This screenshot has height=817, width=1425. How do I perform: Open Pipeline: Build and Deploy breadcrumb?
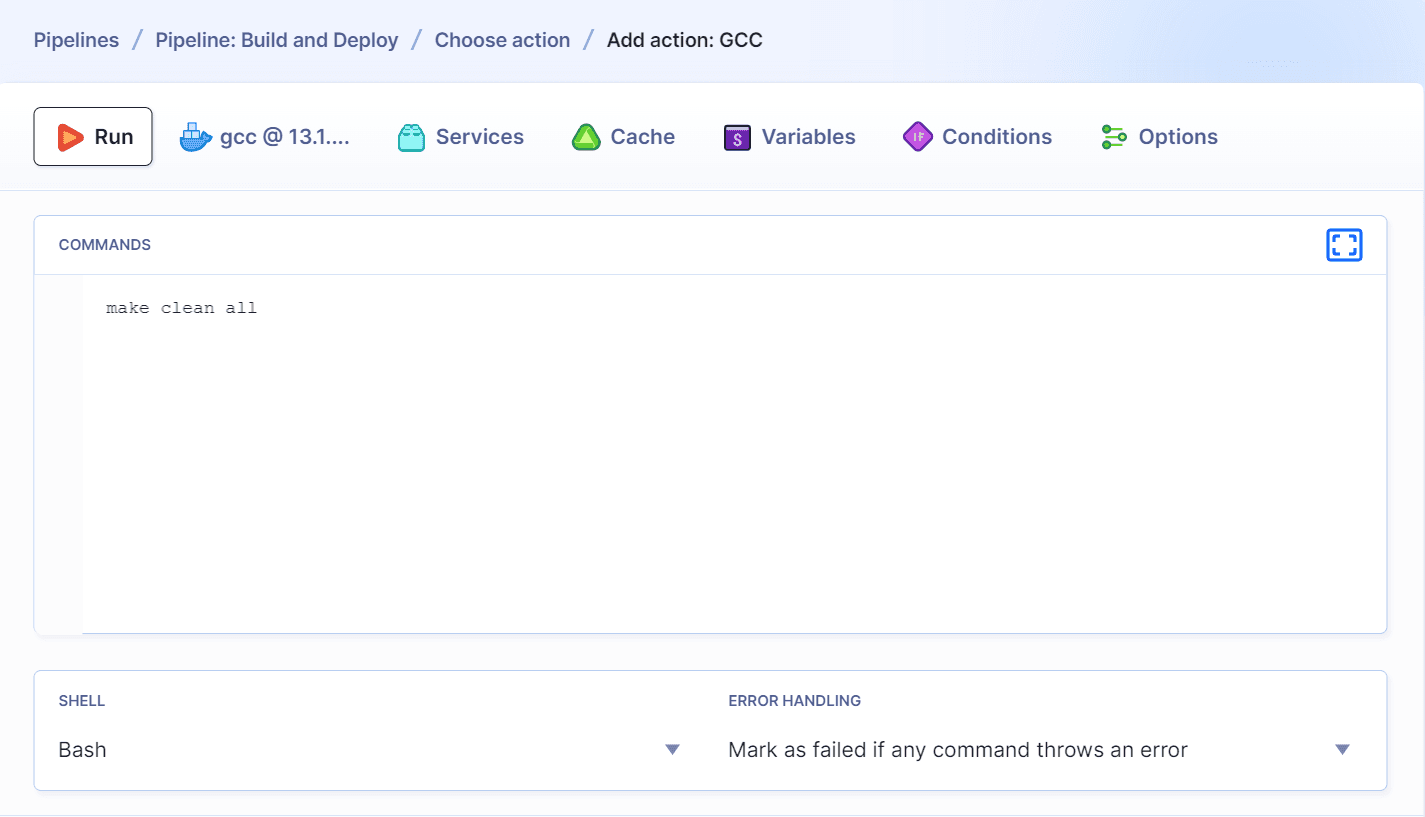click(x=276, y=40)
